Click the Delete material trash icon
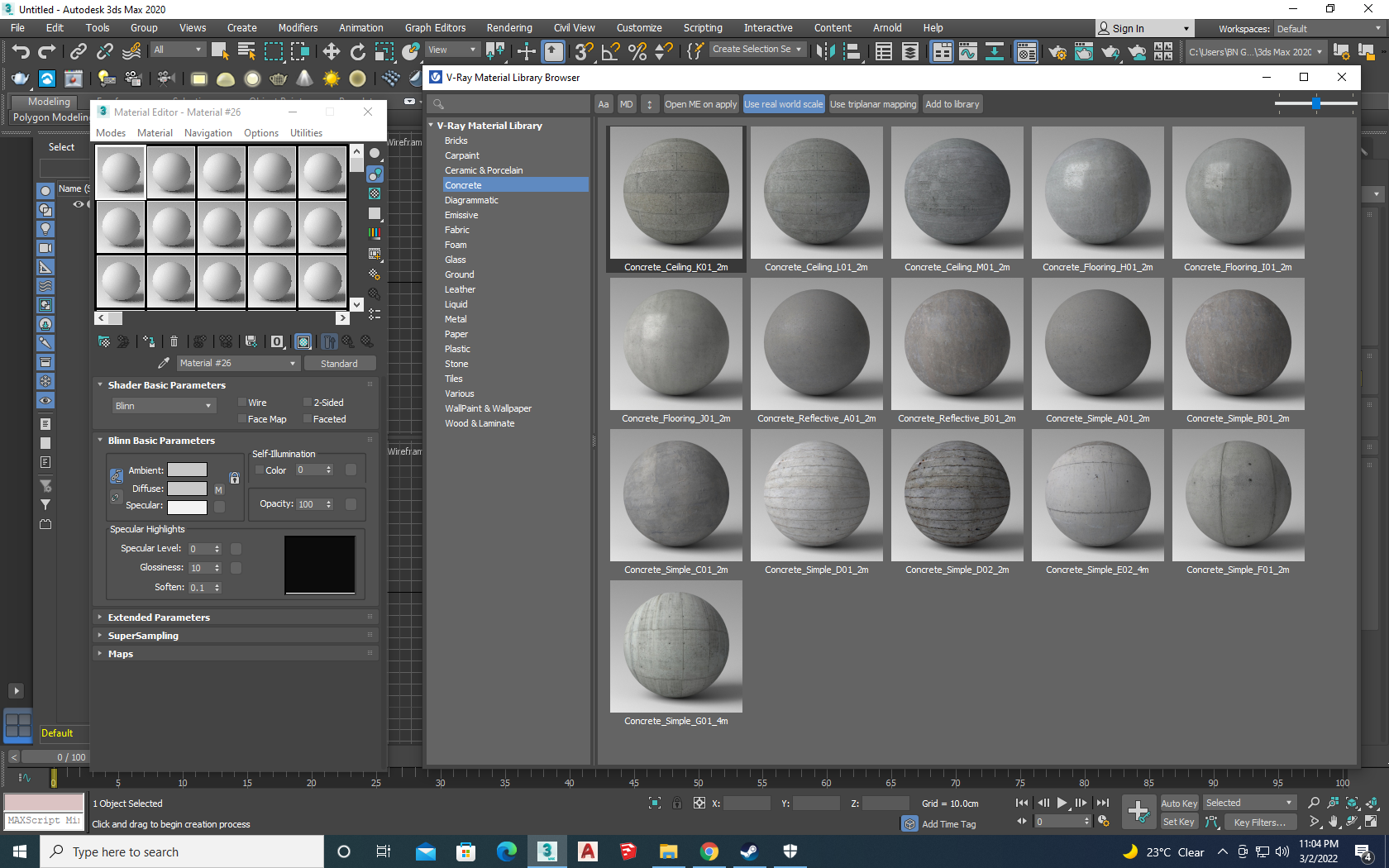The width and height of the screenshot is (1389, 868). click(174, 341)
